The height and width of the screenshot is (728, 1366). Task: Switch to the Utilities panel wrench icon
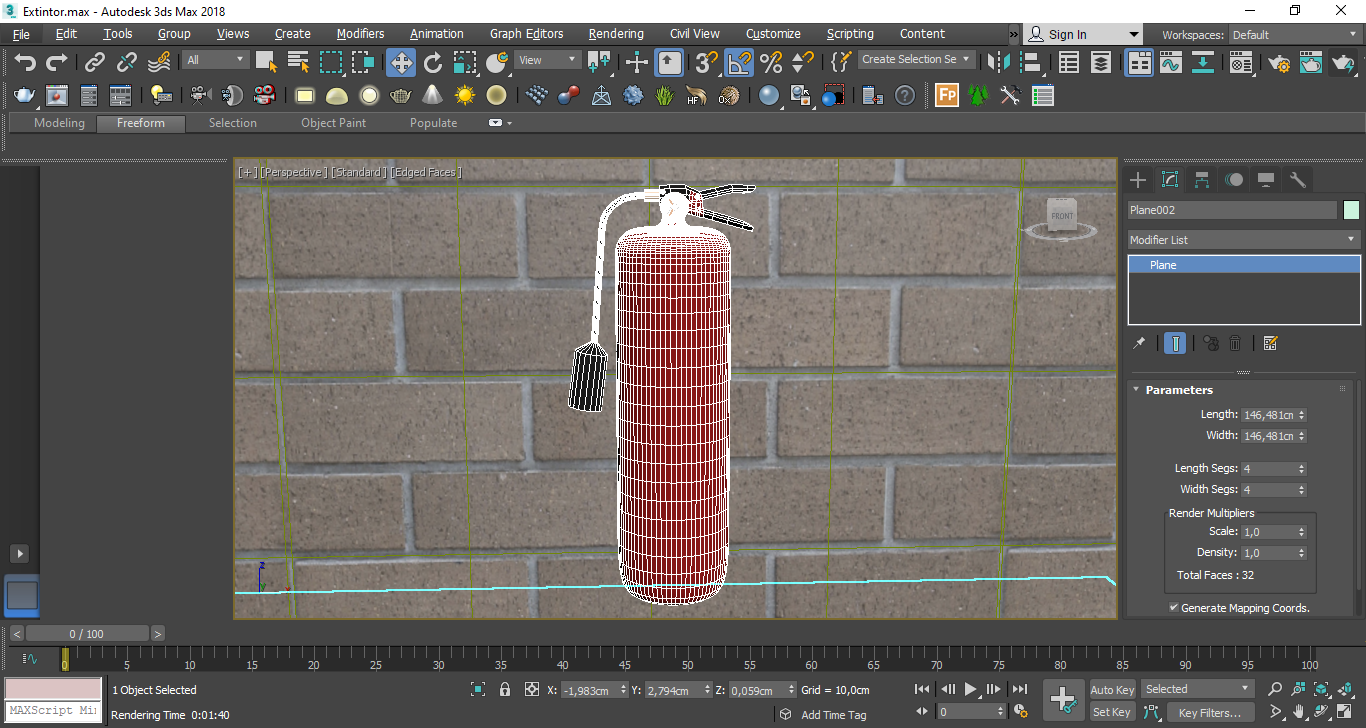coord(1298,180)
